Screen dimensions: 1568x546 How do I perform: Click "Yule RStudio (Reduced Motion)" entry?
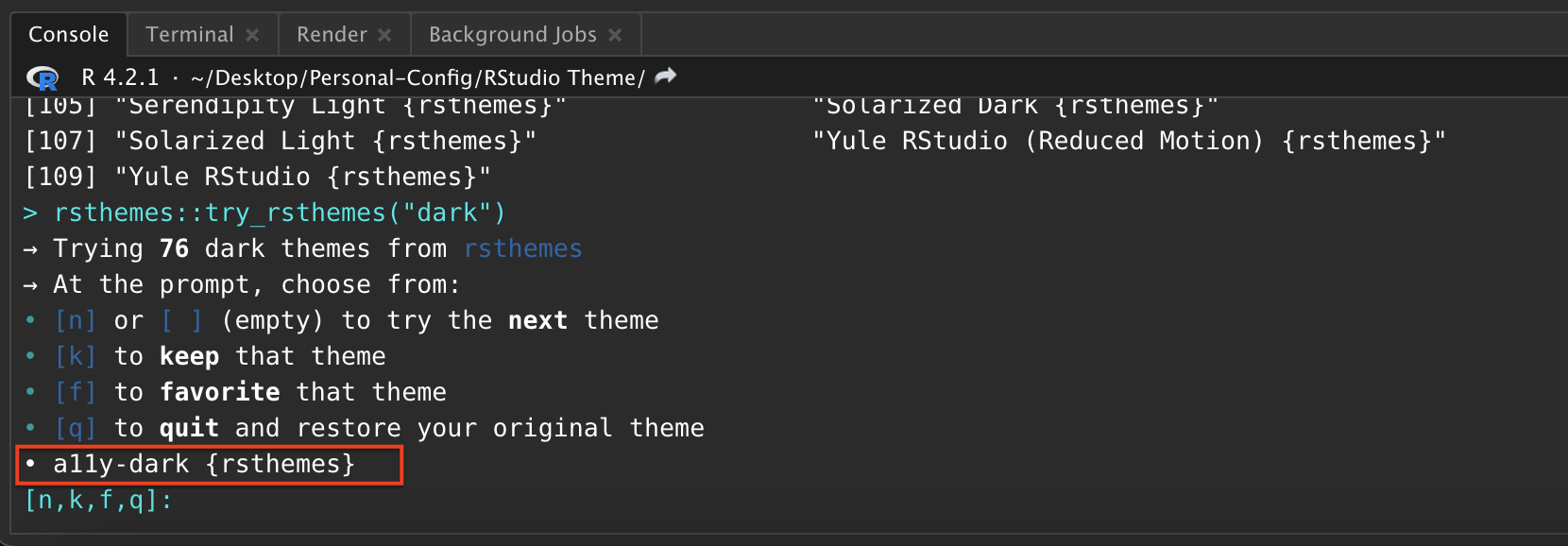point(1129,141)
